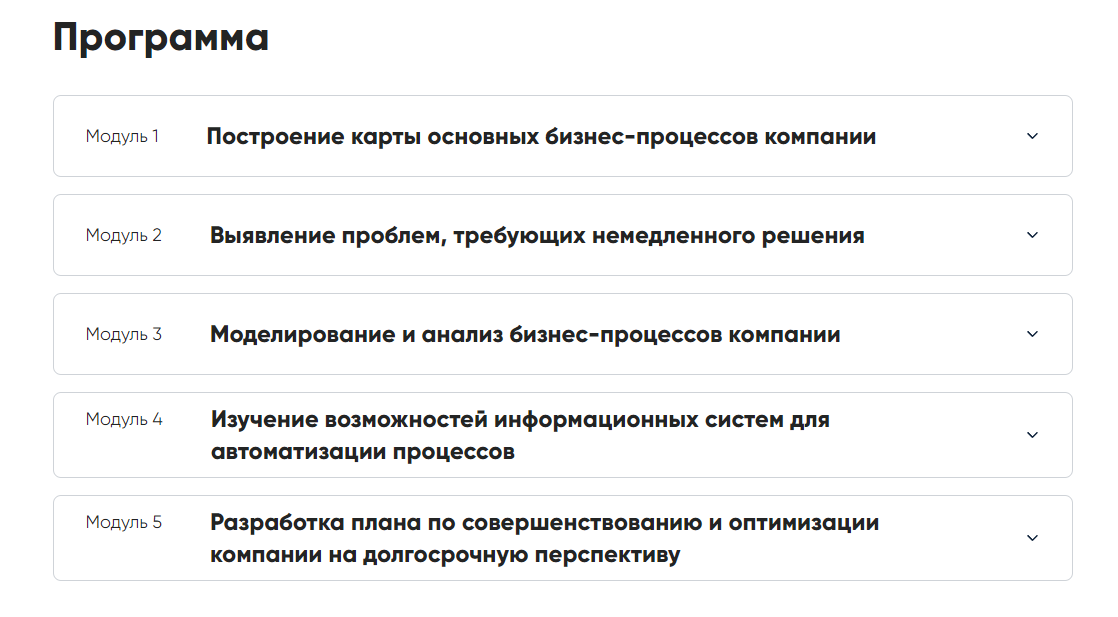Click the line 'компании на долгосрочную перспективу'
Image resolution: width=1118 pixels, height=617 pixels.
pyautogui.click(x=445, y=554)
